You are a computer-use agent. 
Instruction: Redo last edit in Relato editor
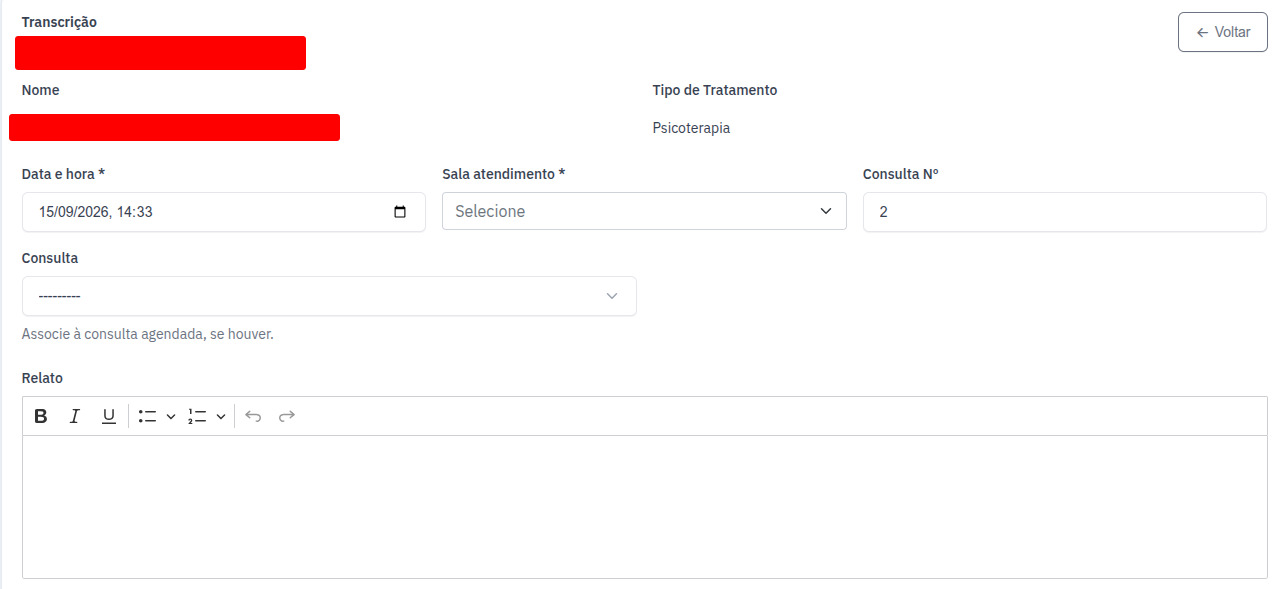[x=287, y=416]
